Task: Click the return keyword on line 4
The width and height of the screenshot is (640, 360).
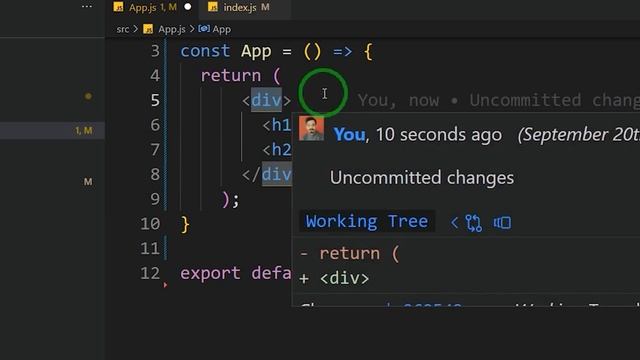Action: pos(231,76)
